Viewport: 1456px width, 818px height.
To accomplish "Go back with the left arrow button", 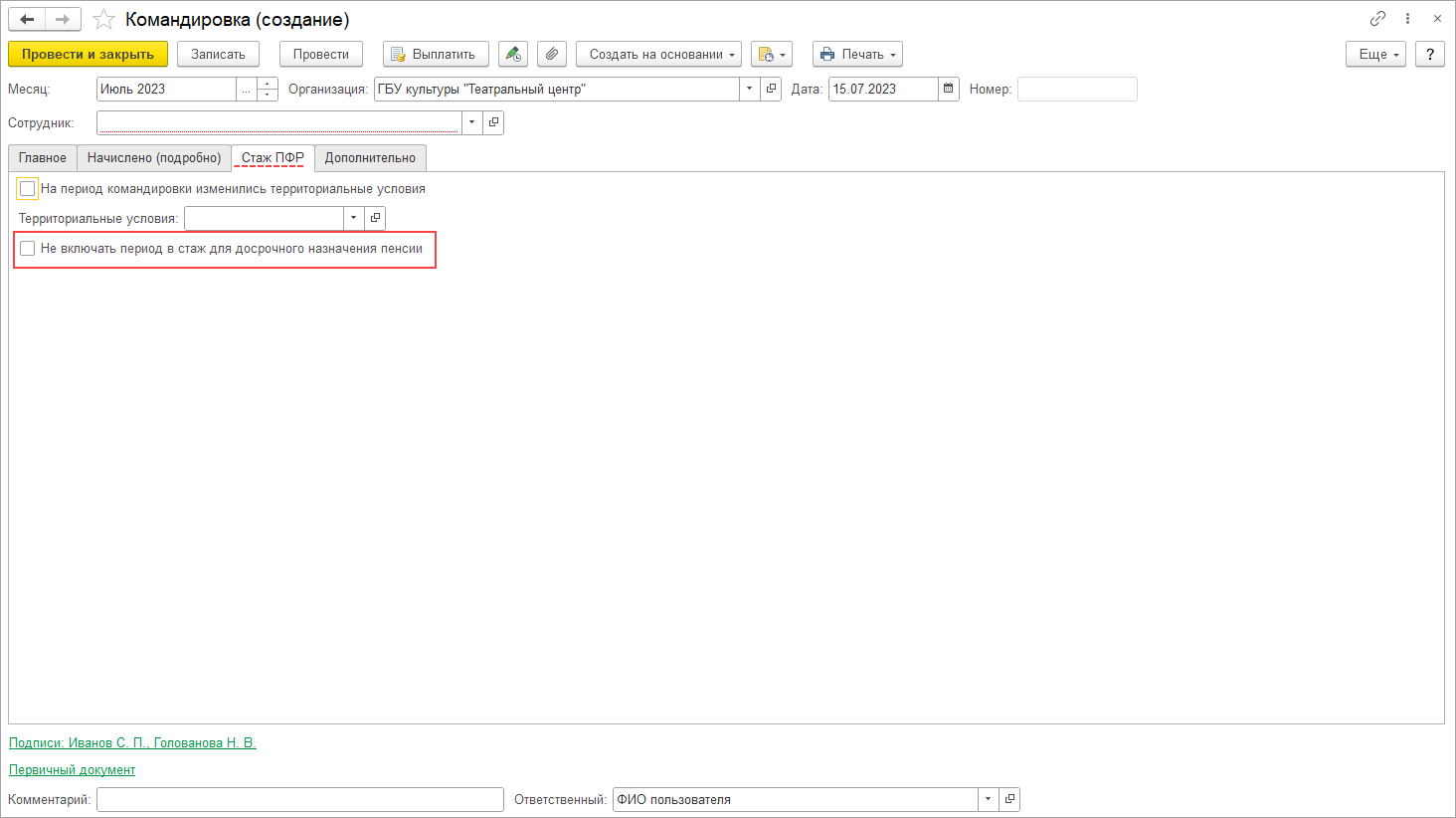I will 27,20.
